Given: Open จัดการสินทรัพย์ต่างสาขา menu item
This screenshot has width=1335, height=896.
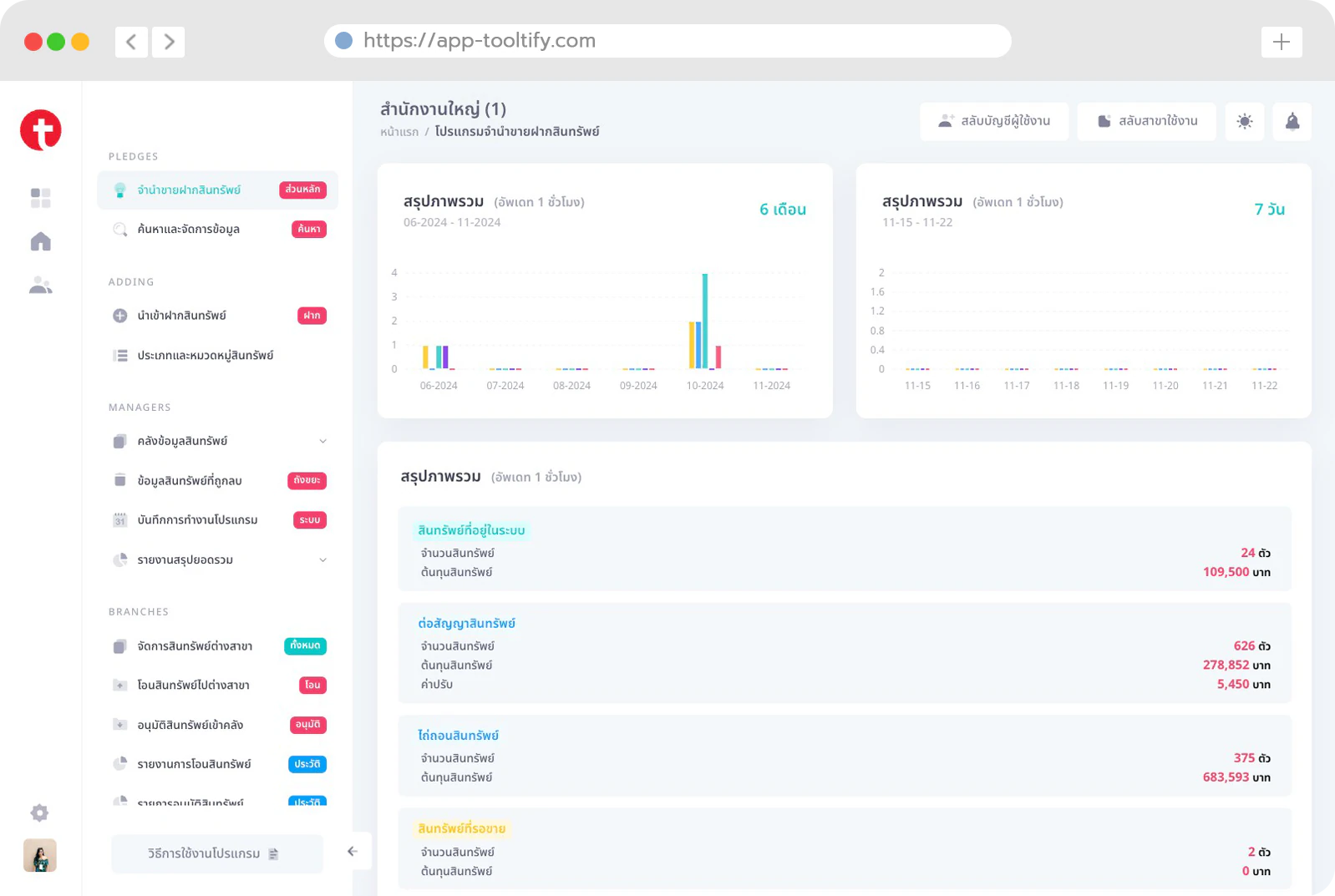Looking at the screenshot, I should pos(218,646).
